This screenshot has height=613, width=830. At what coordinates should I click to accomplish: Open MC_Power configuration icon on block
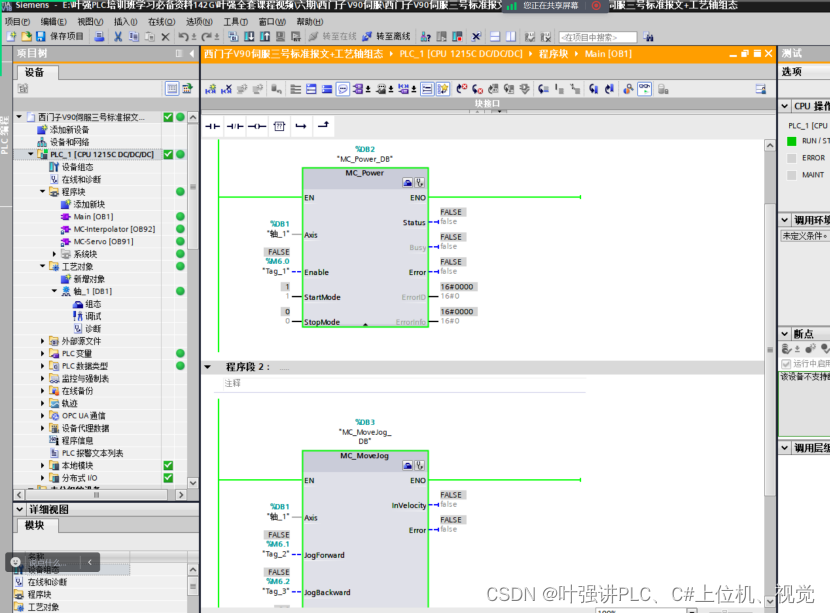(x=407, y=183)
